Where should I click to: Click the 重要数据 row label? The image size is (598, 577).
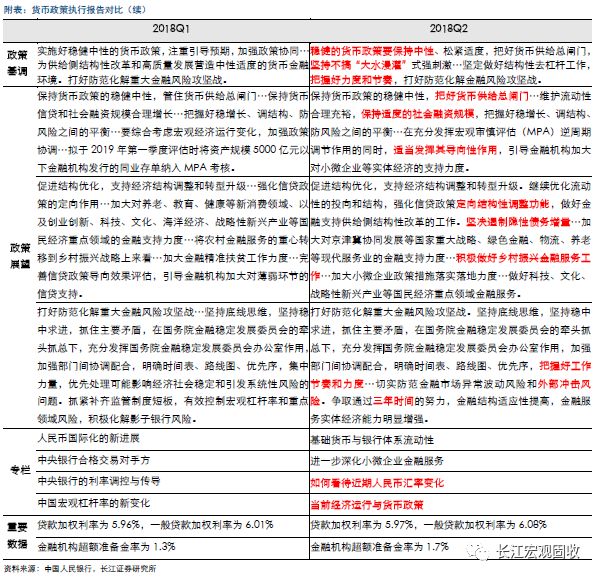17,536
